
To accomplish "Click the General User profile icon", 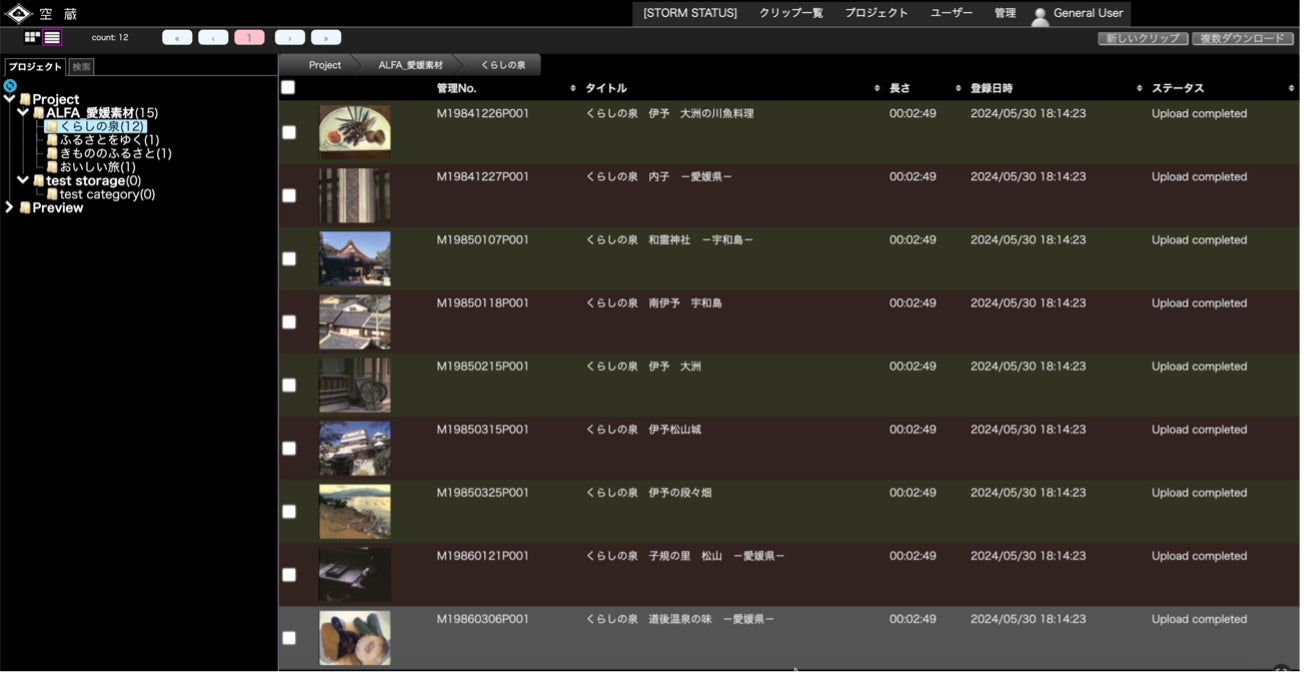I will pyautogui.click(x=1040, y=15).
